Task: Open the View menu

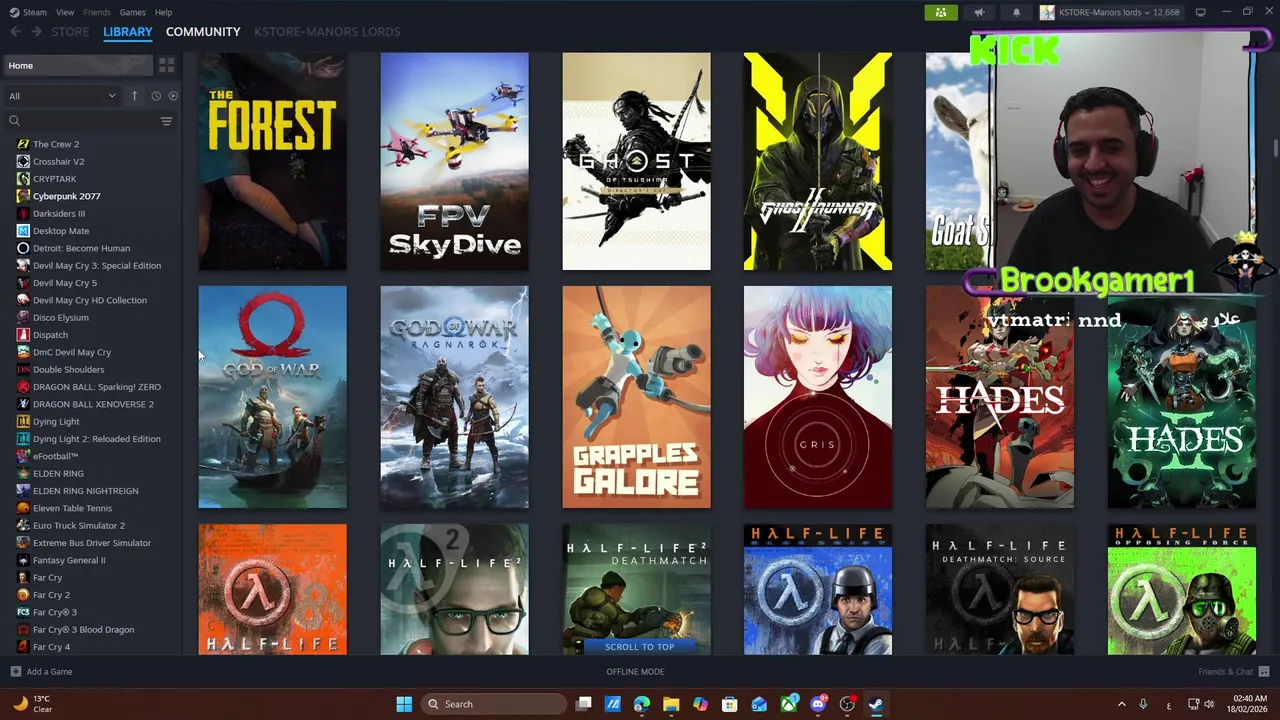Action: tap(65, 12)
